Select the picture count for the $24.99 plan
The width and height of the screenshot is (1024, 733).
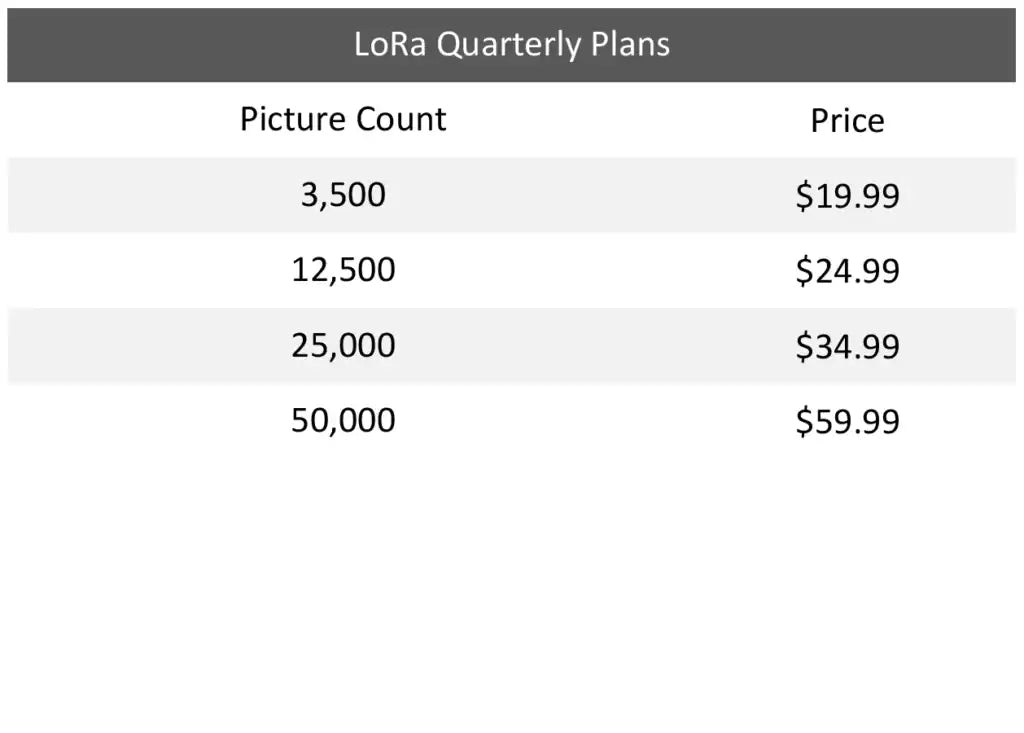coord(343,270)
